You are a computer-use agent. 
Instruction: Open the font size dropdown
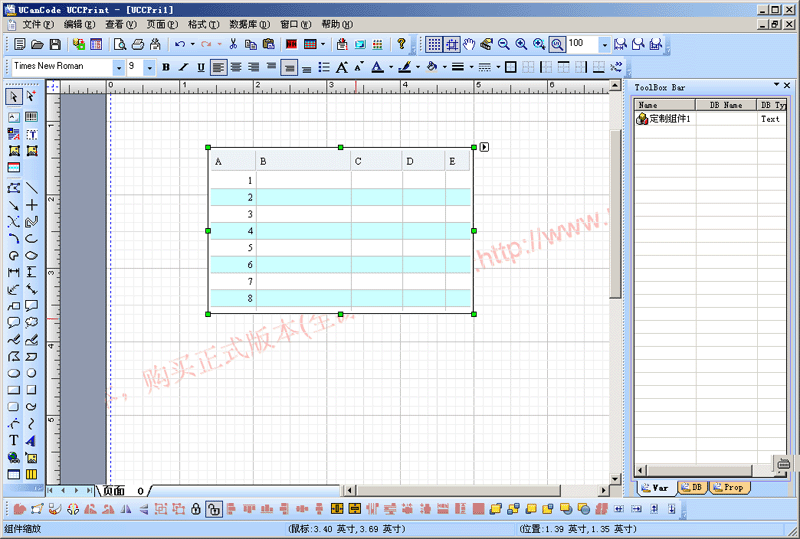pyautogui.click(x=149, y=67)
